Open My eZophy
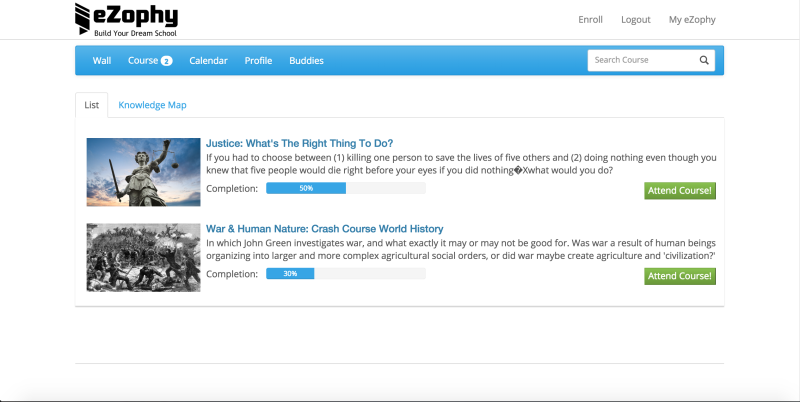The height and width of the screenshot is (402, 800). [x=692, y=19]
